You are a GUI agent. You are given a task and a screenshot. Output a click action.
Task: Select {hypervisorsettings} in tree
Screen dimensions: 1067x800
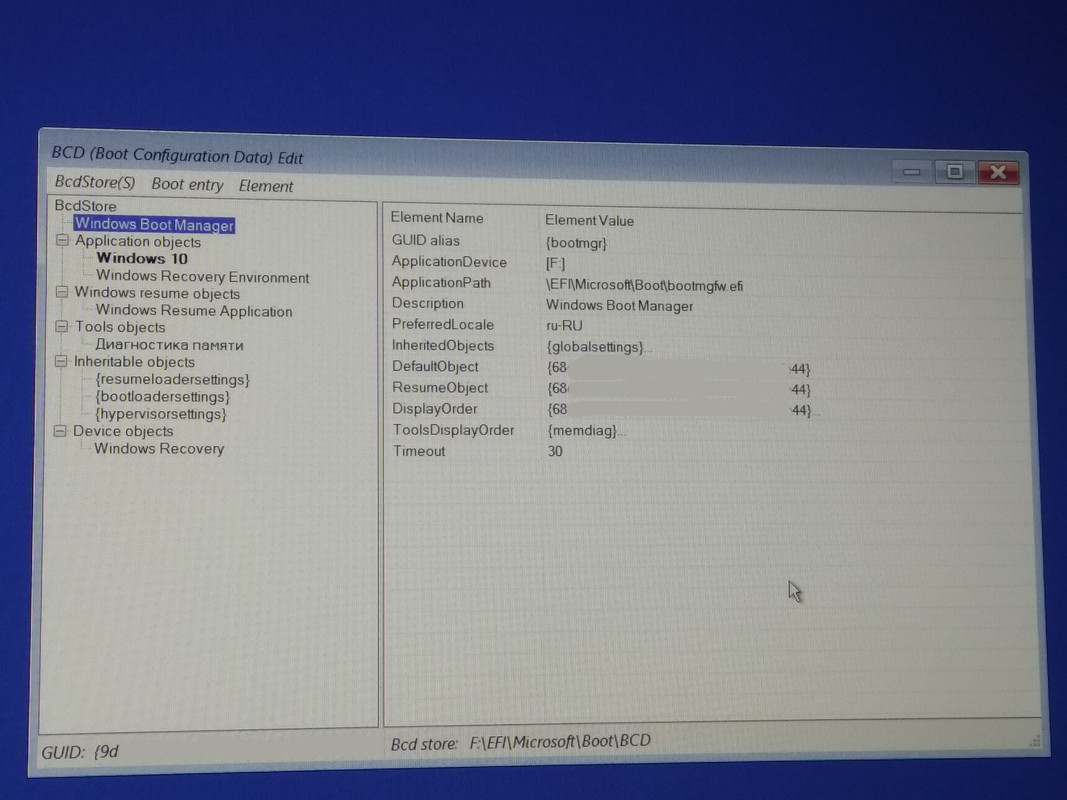[161, 414]
